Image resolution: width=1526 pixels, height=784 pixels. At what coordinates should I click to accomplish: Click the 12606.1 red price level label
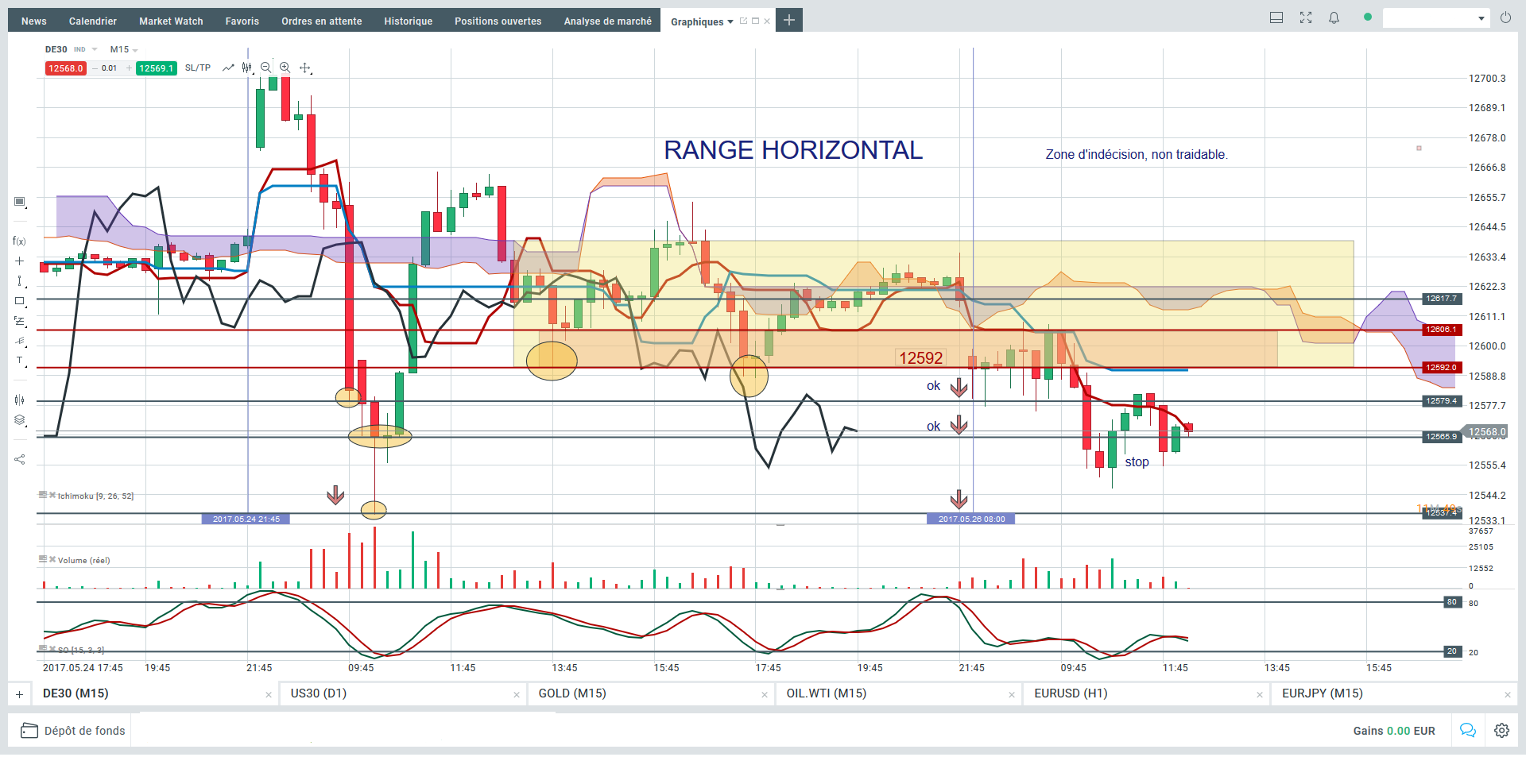click(1442, 330)
